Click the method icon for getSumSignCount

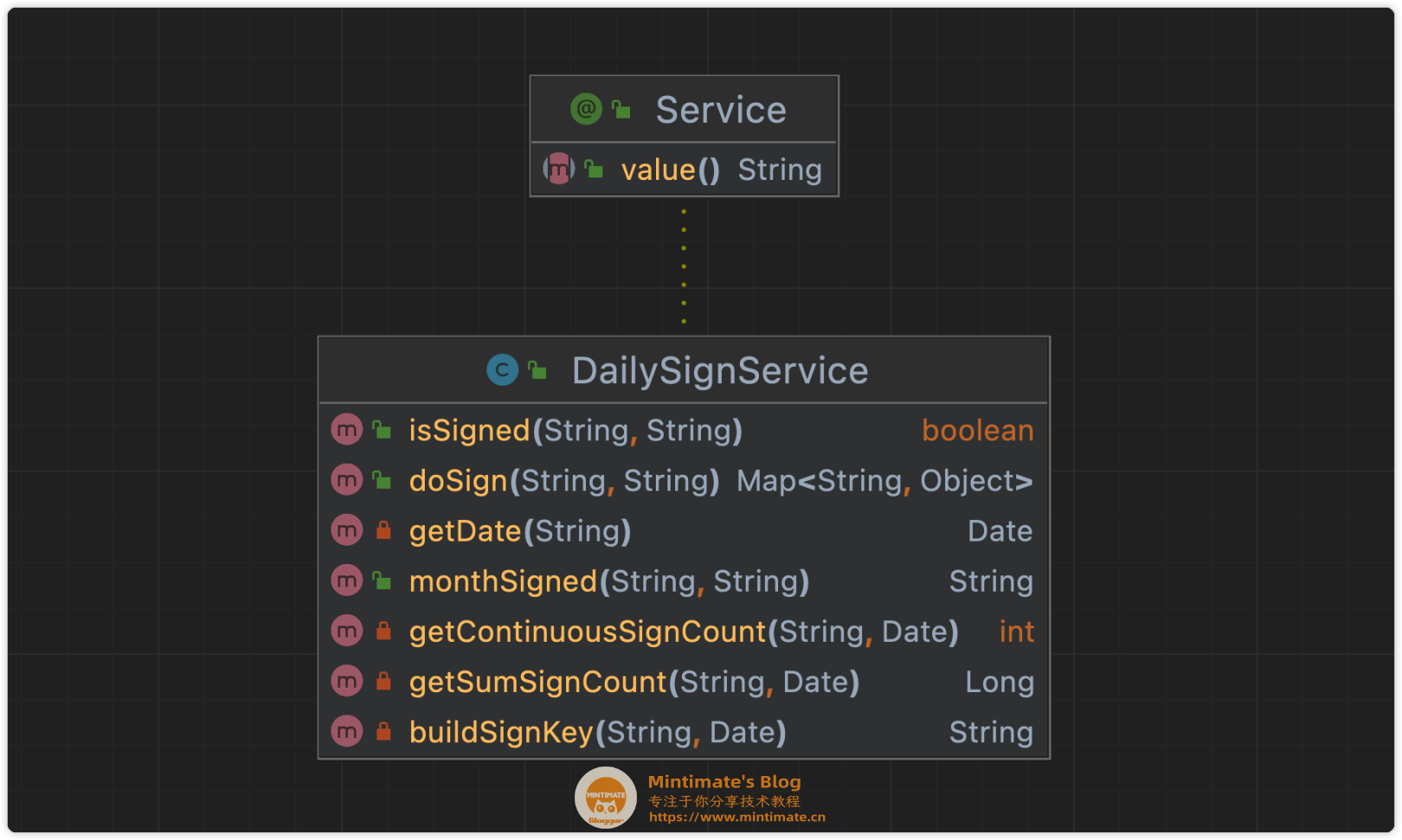pyautogui.click(x=346, y=681)
